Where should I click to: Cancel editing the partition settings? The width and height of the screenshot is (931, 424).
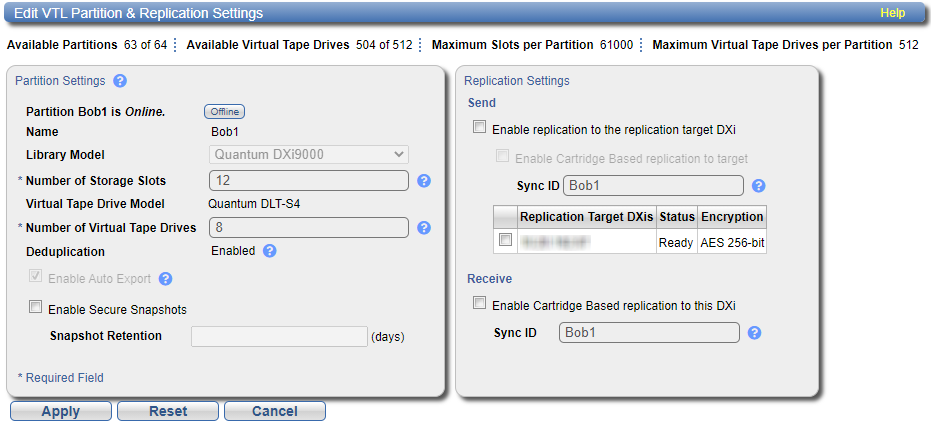(x=274, y=411)
